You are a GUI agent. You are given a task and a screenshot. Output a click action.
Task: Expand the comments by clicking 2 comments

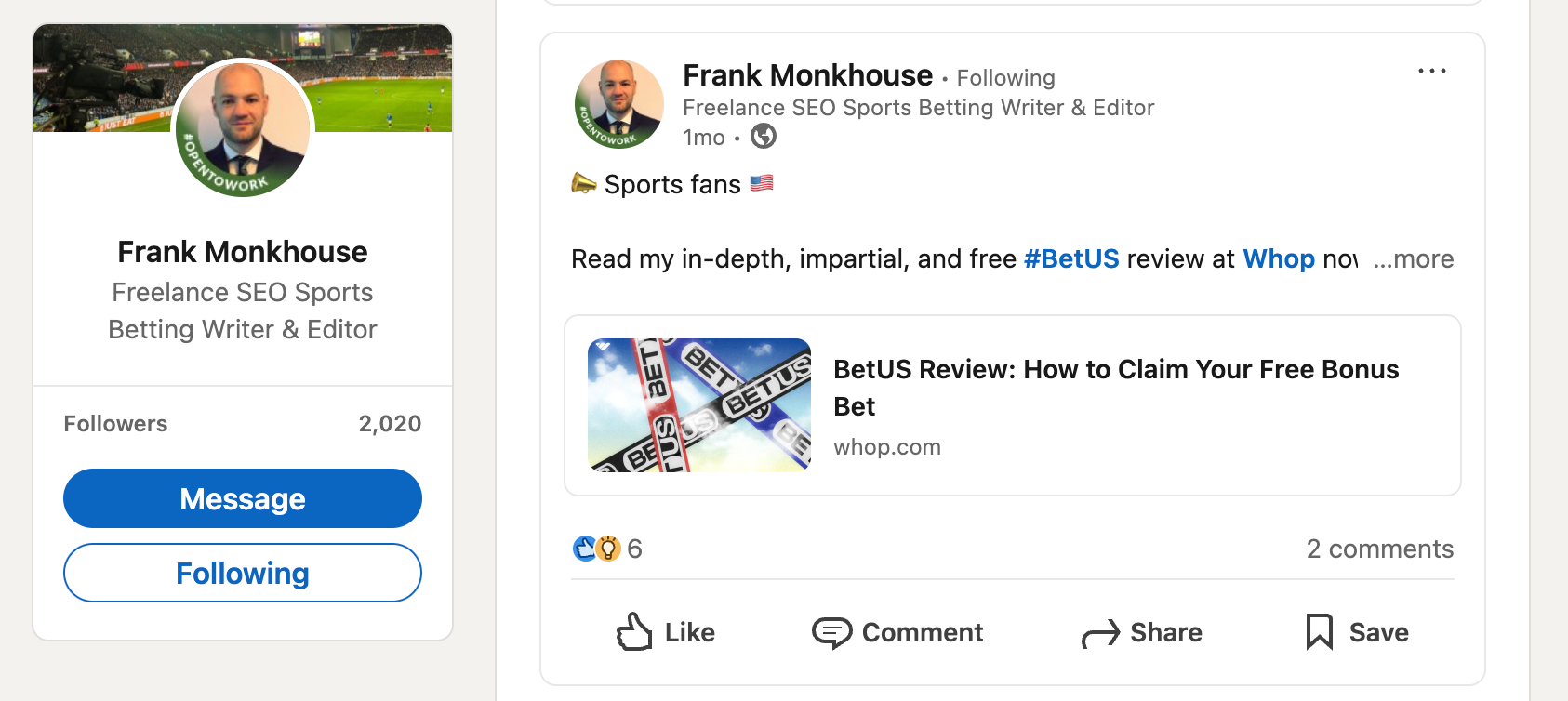[1380, 549]
